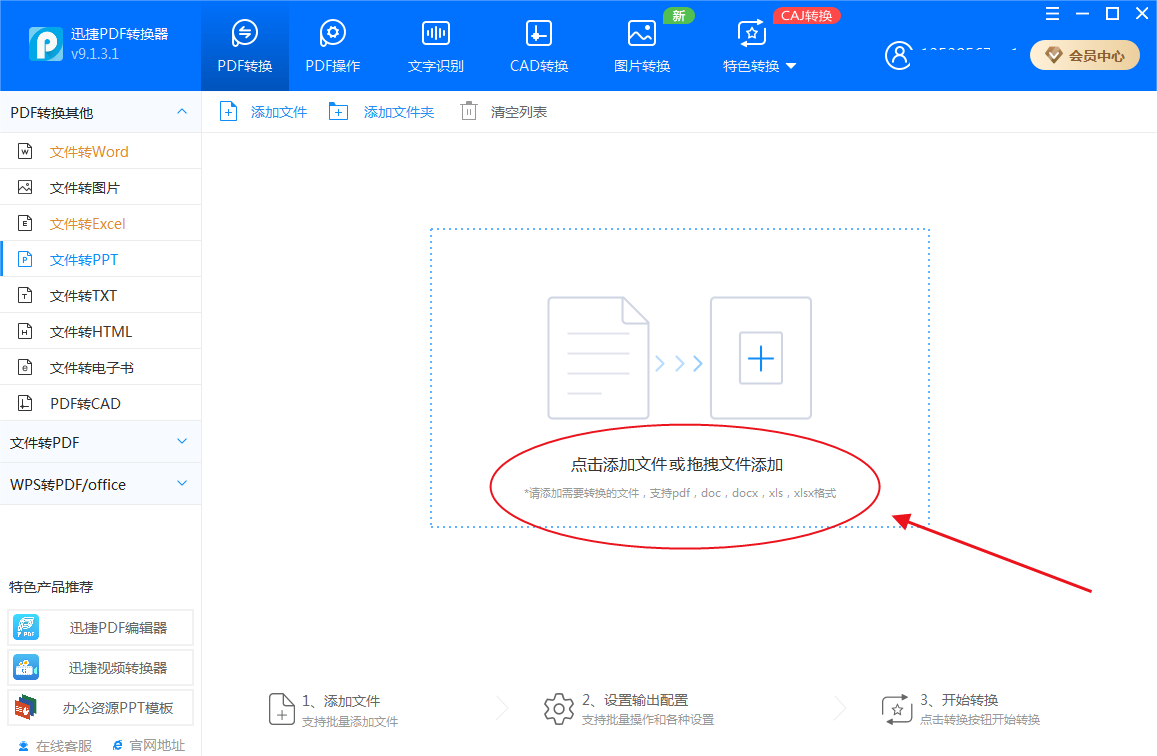
Task: Click the 2、设置输出配置 step label
Action: 635,700
